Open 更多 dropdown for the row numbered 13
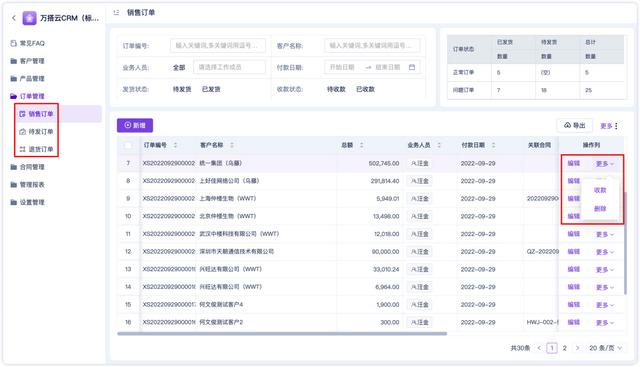This screenshot has height=367, width=640. coord(604,269)
